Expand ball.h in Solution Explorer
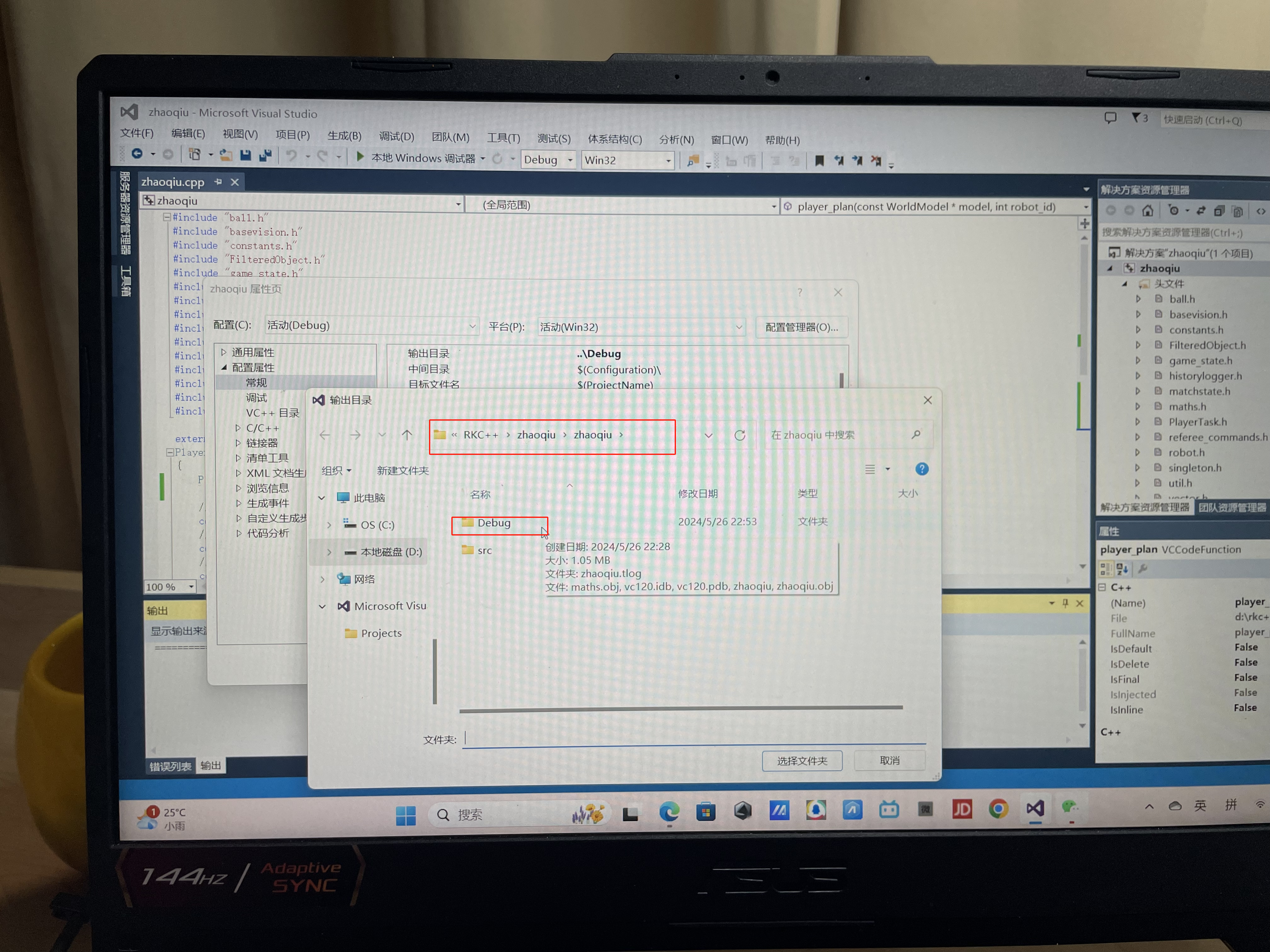The image size is (1270, 952). click(x=1138, y=299)
